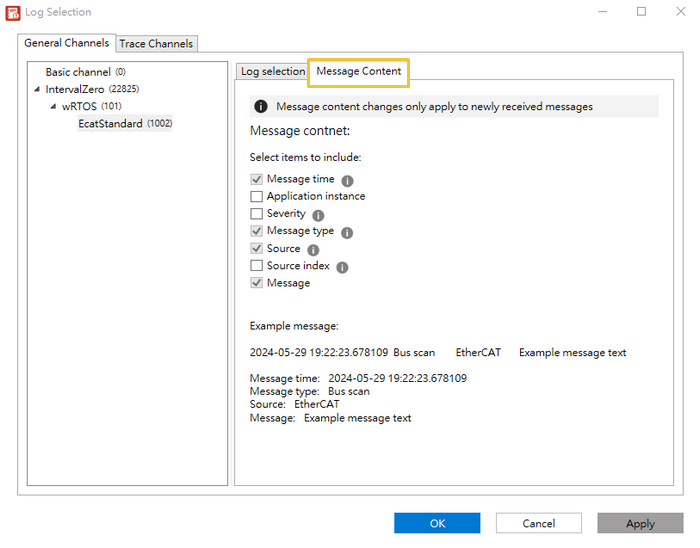Viewport: 700px width, 548px height.
Task: Collapse the IntervalZero tree node
Action: (x=38, y=90)
